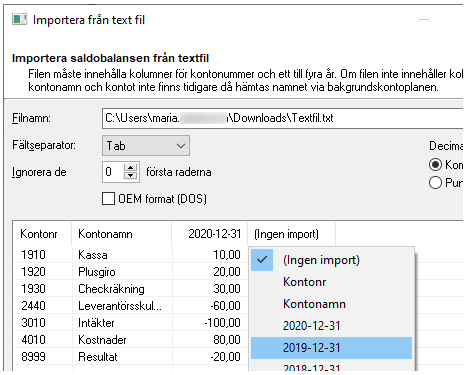Click the Kostnader account name cell
The height and width of the screenshot is (375, 465).
pos(122,340)
